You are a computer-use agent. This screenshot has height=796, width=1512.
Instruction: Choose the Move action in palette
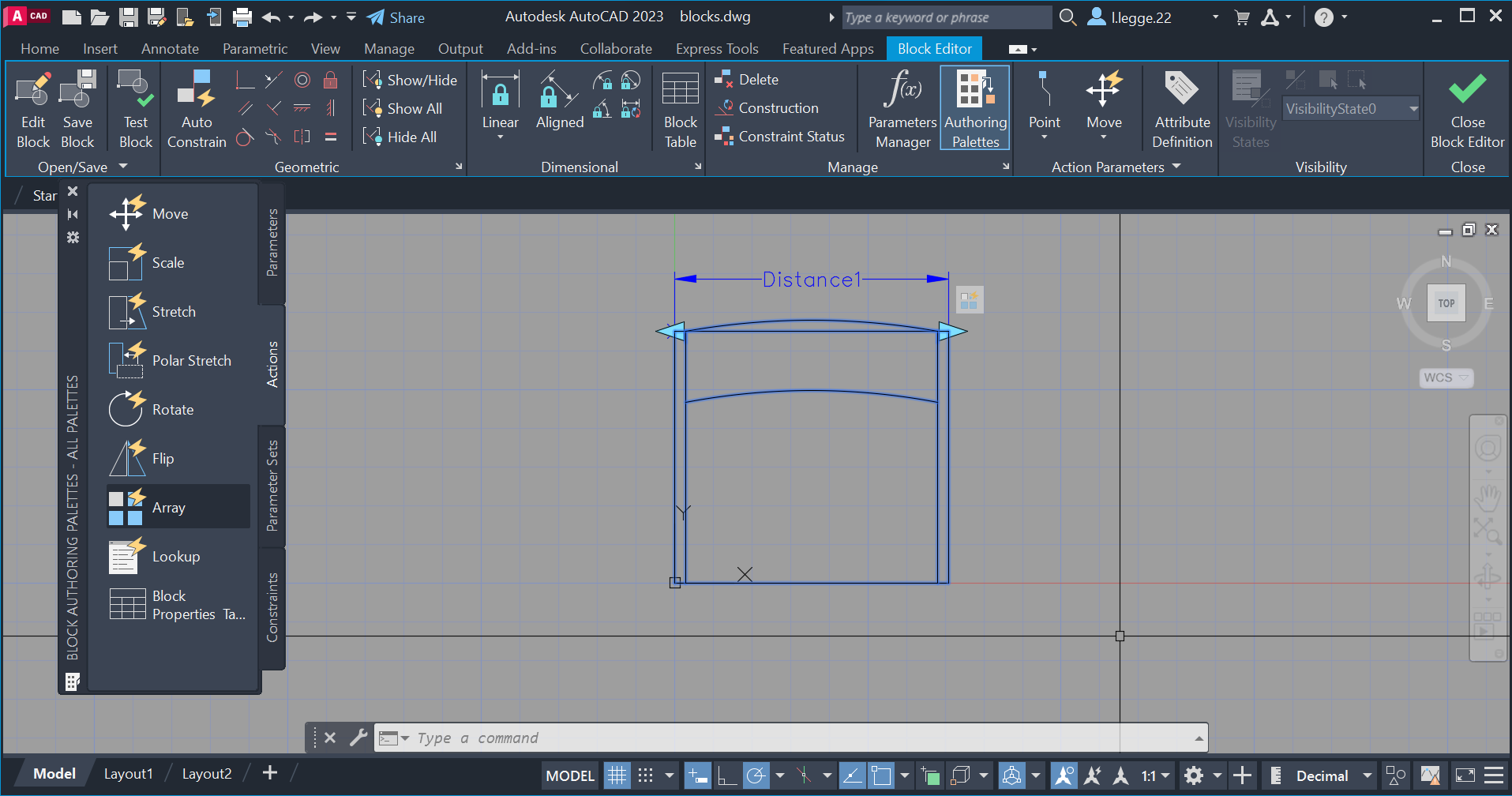pyautogui.click(x=179, y=214)
